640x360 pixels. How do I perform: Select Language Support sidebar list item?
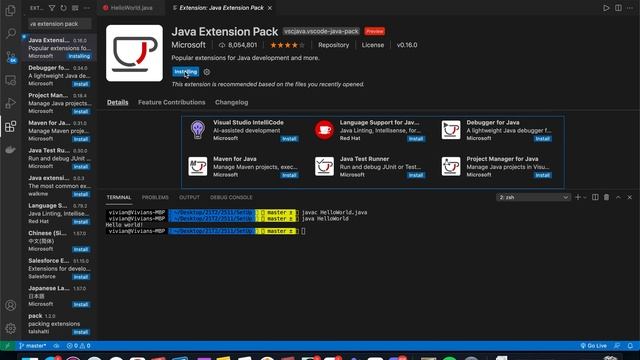coord(59,213)
